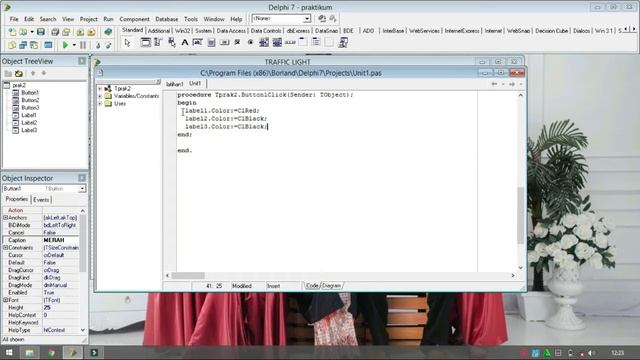Image resolution: width=640 pixels, height=360 pixels.
Task: Click the code editor horizontal scrollbar thumb
Action: (x=188, y=276)
